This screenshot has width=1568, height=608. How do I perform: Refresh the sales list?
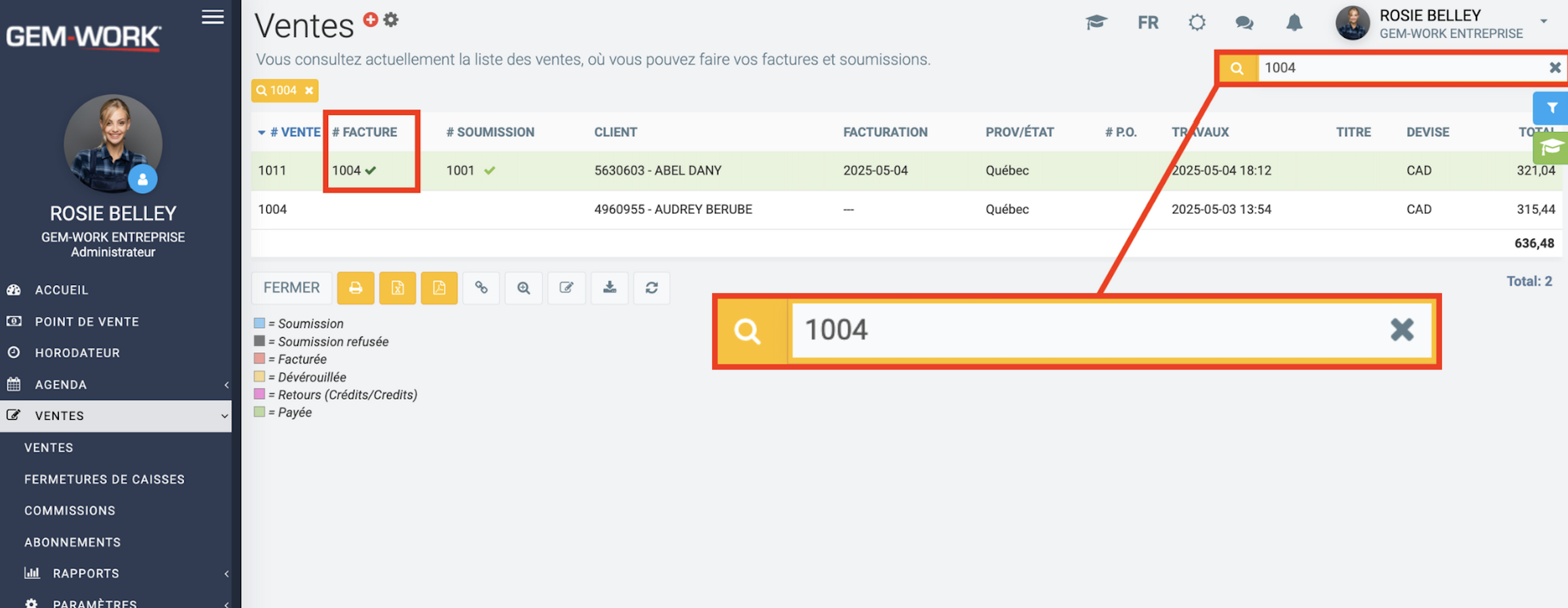pyautogui.click(x=651, y=288)
